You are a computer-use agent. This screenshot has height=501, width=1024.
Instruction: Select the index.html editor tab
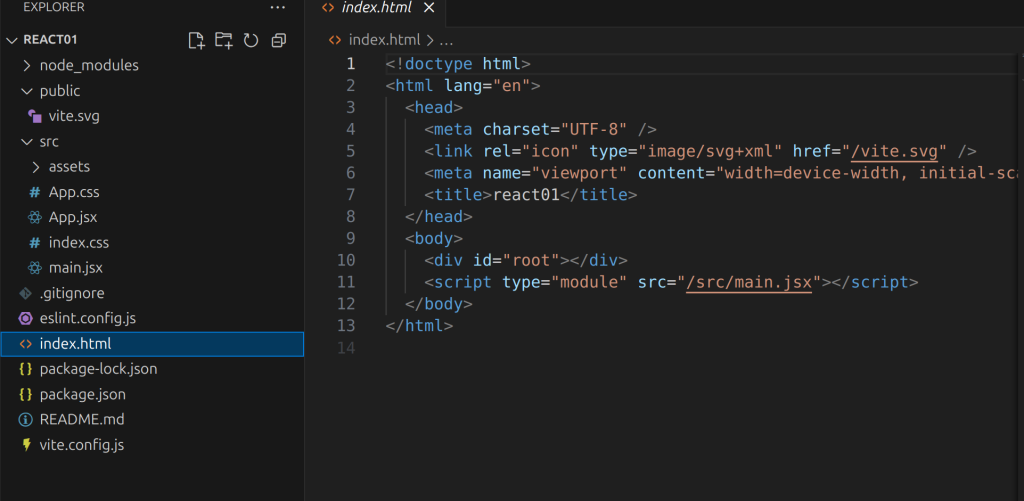[375, 8]
